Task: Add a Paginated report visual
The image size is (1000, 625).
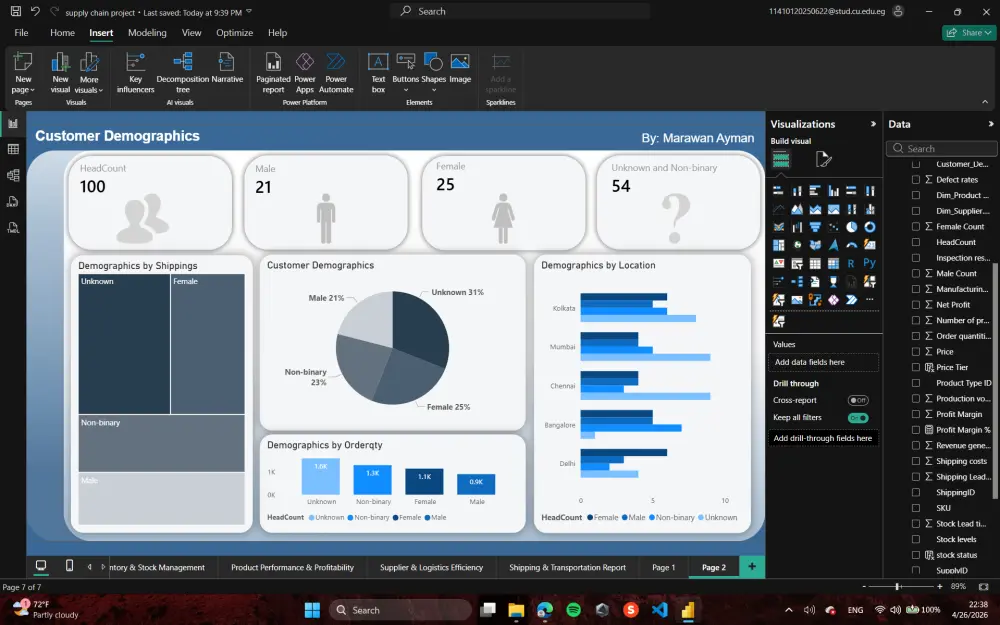Action: coord(273,73)
